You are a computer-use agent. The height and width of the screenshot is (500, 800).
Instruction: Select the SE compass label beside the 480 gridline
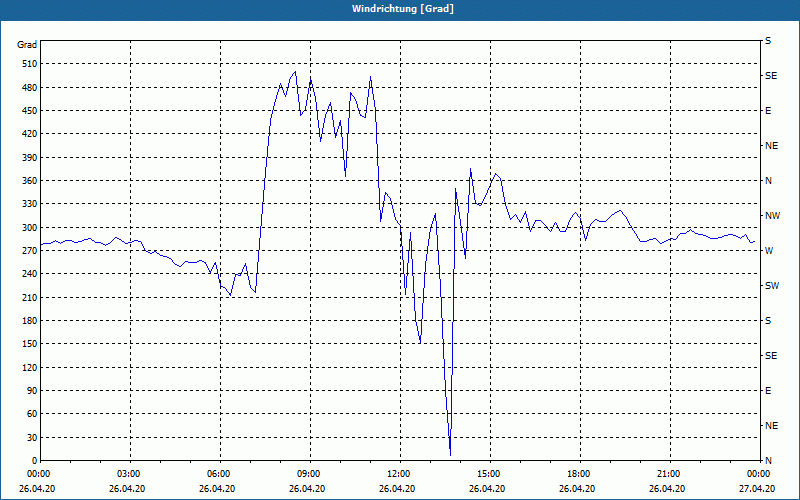(771, 76)
